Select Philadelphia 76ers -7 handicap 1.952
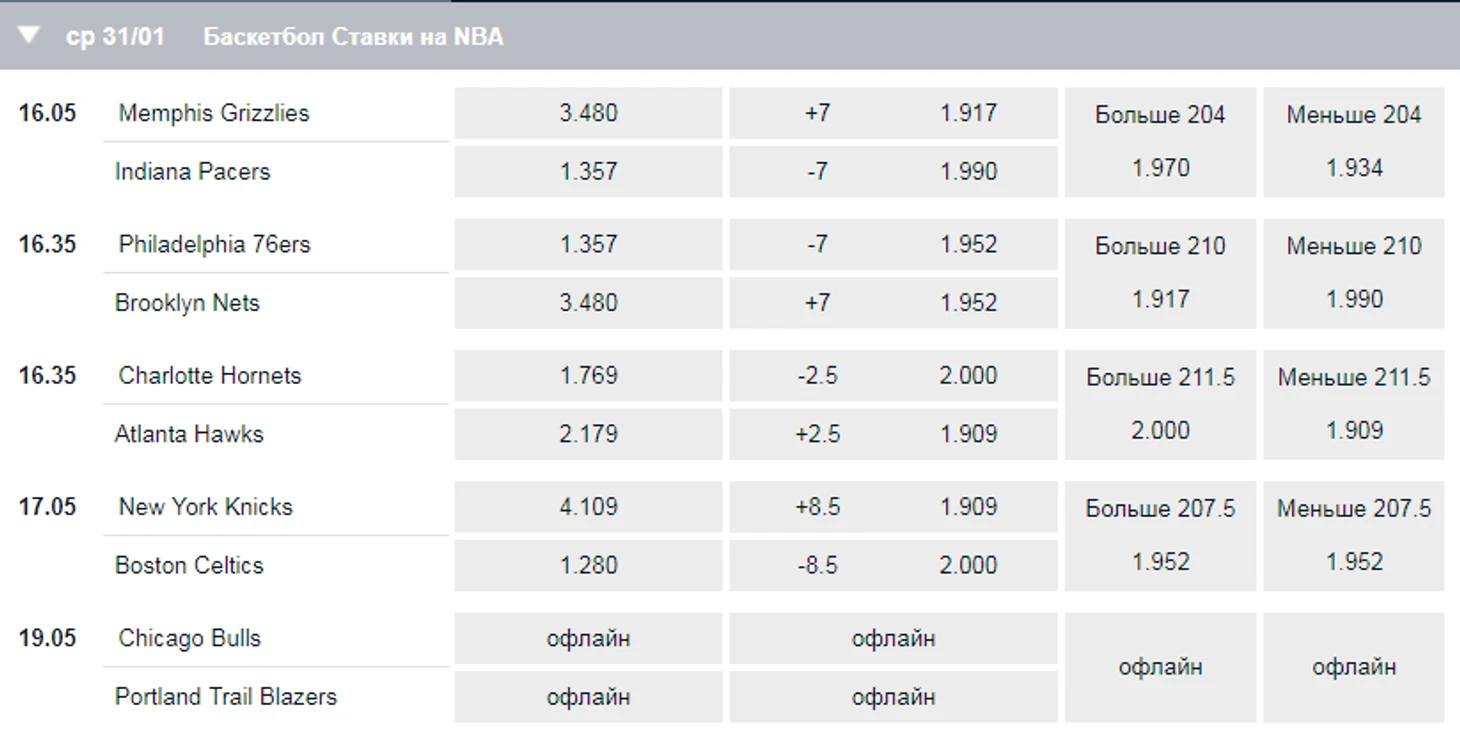The height and width of the screenshot is (740, 1460). pyautogui.click(x=892, y=244)
